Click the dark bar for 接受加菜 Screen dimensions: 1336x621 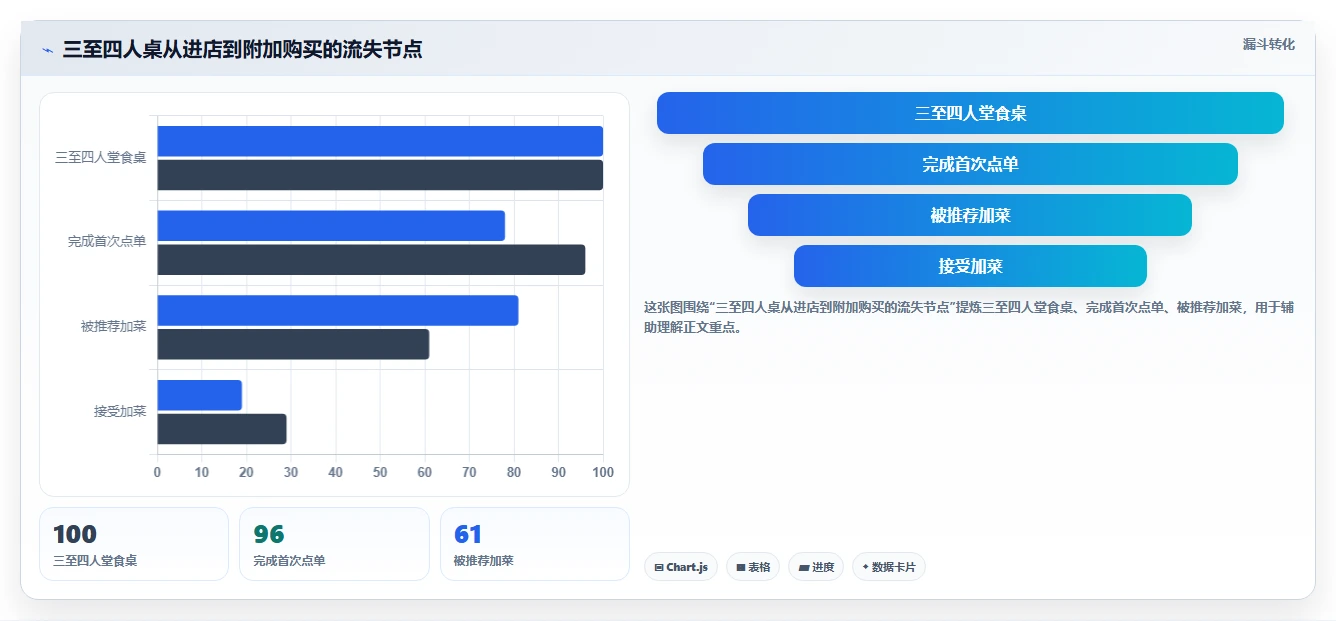point(222,429)
